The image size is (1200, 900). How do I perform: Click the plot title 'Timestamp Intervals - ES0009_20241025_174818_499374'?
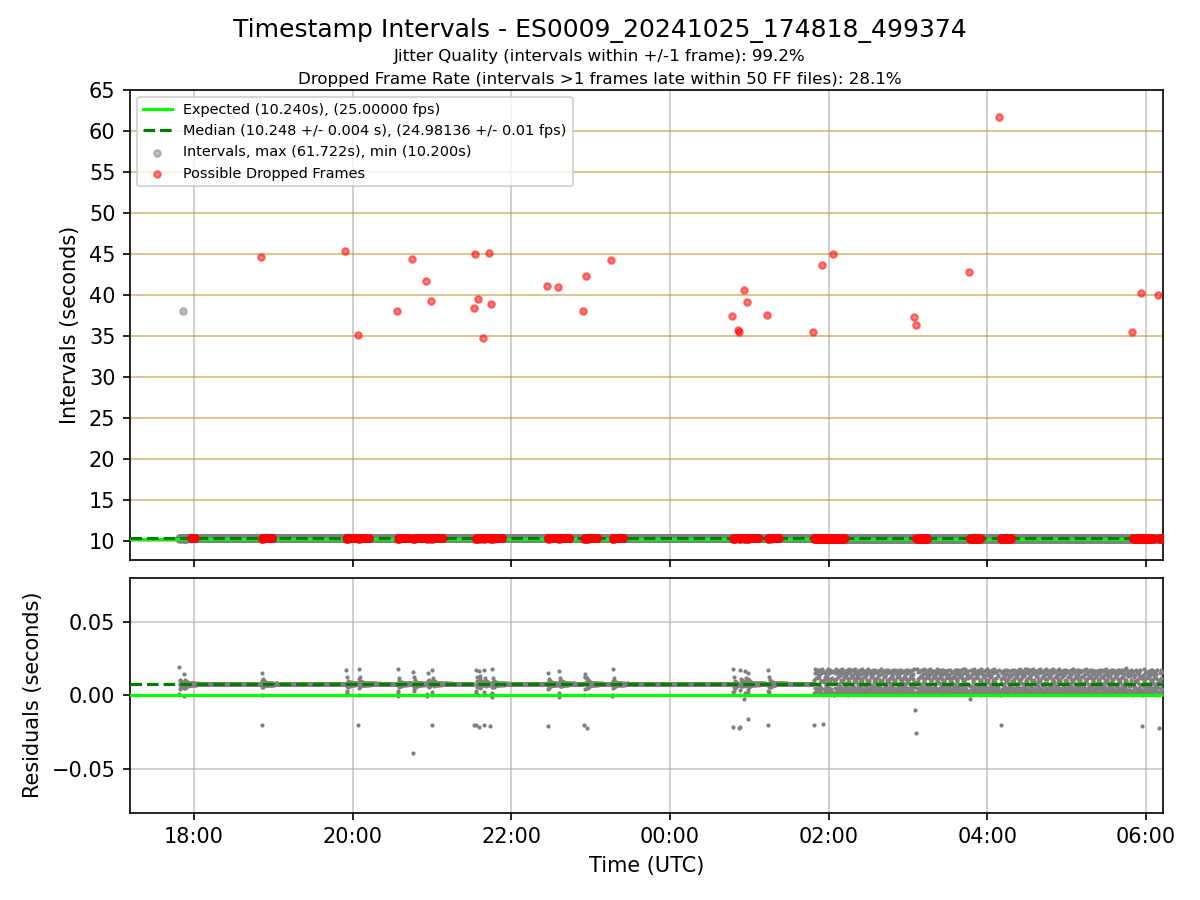600,29
